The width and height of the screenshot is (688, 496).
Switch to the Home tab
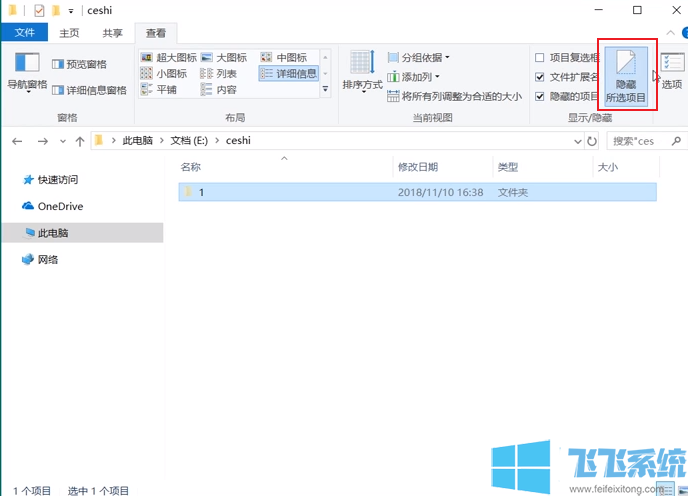(x=69, y=33)
